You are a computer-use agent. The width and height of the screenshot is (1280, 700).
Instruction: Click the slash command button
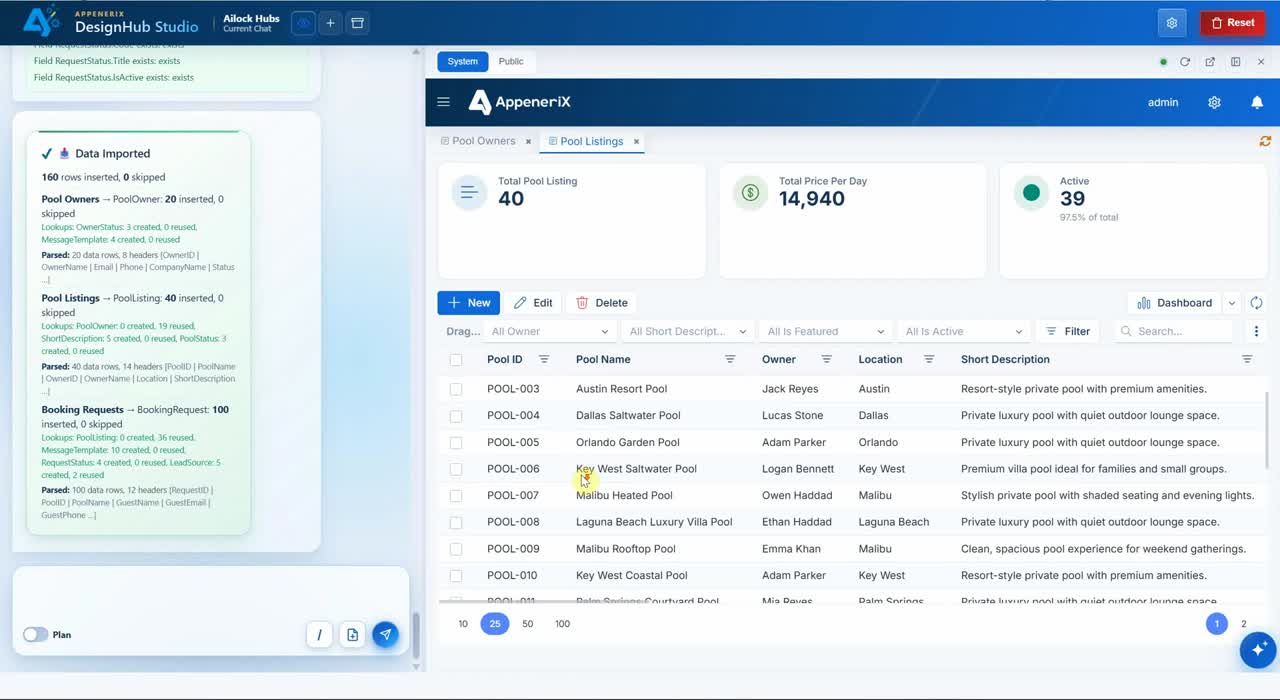[x=319, y=634]
